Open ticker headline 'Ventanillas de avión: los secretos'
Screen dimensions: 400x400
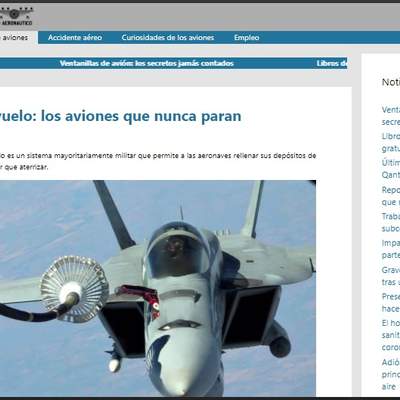coord(147,63)
